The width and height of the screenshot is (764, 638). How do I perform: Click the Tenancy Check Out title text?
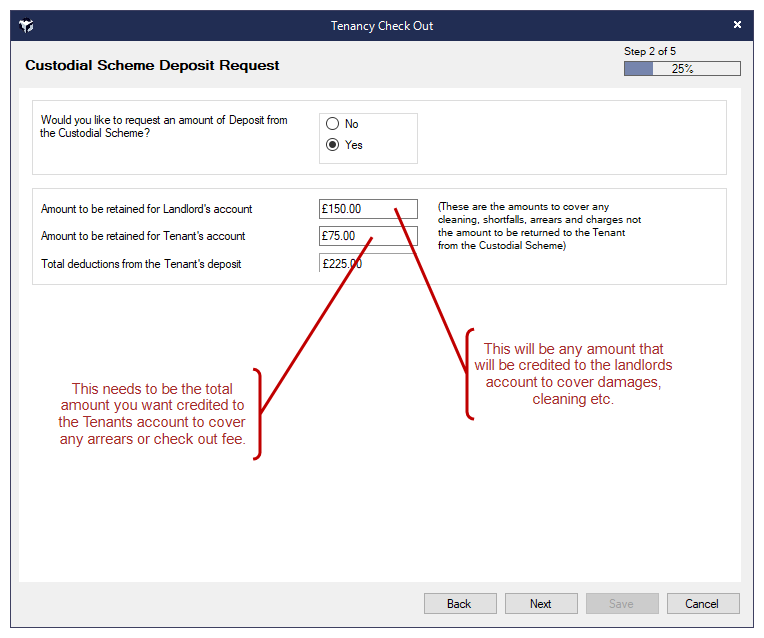[x=382, y=25]
